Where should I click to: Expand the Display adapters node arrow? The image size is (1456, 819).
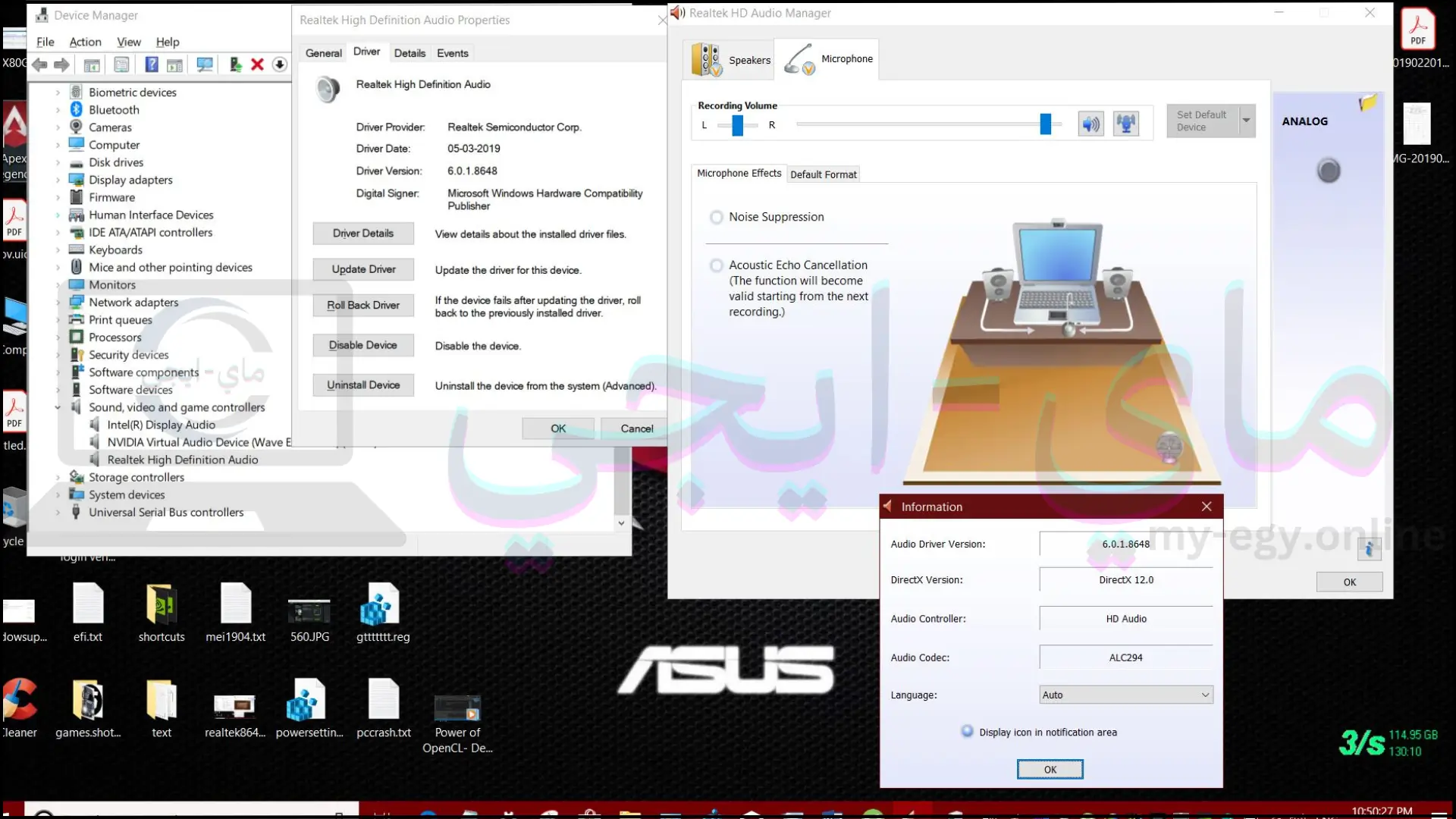click(58, 180)
